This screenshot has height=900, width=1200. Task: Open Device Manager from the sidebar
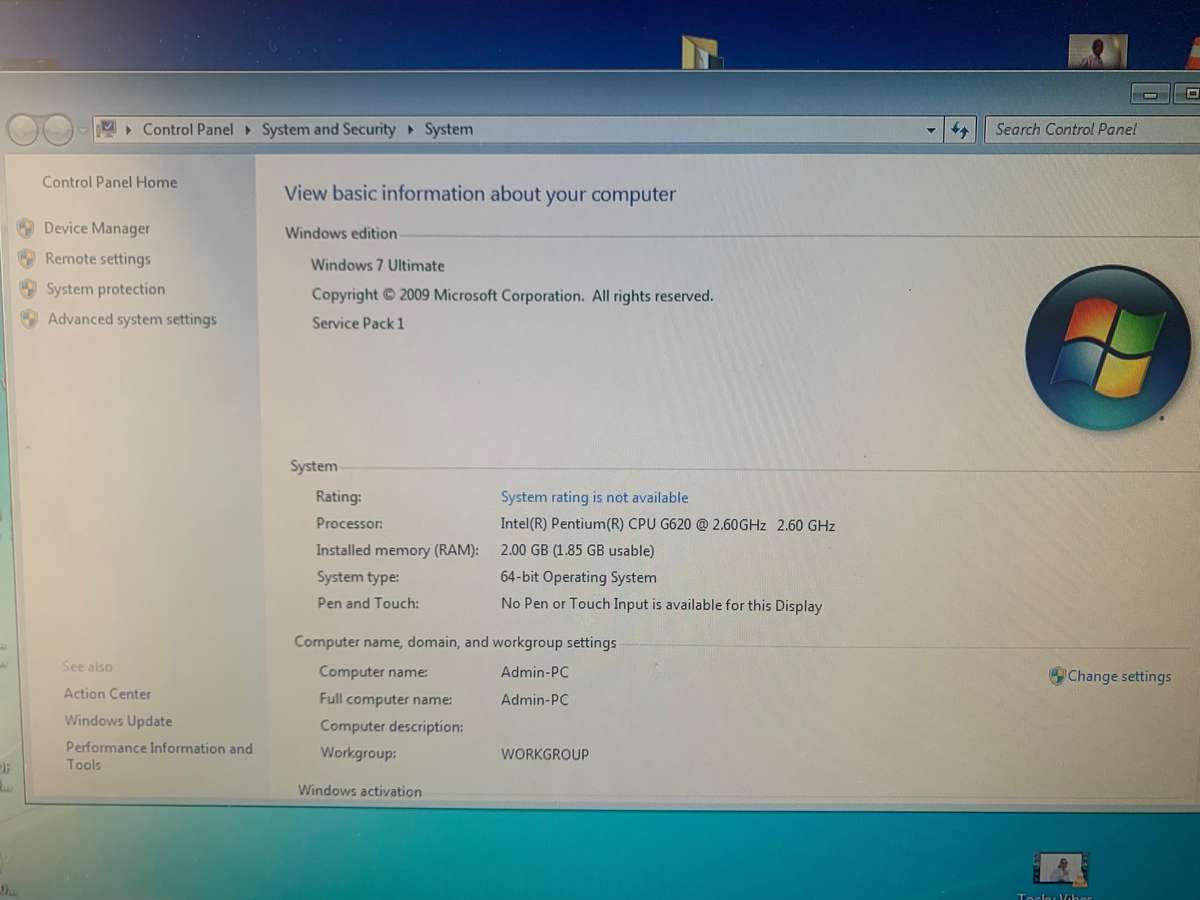click(97, 228)
